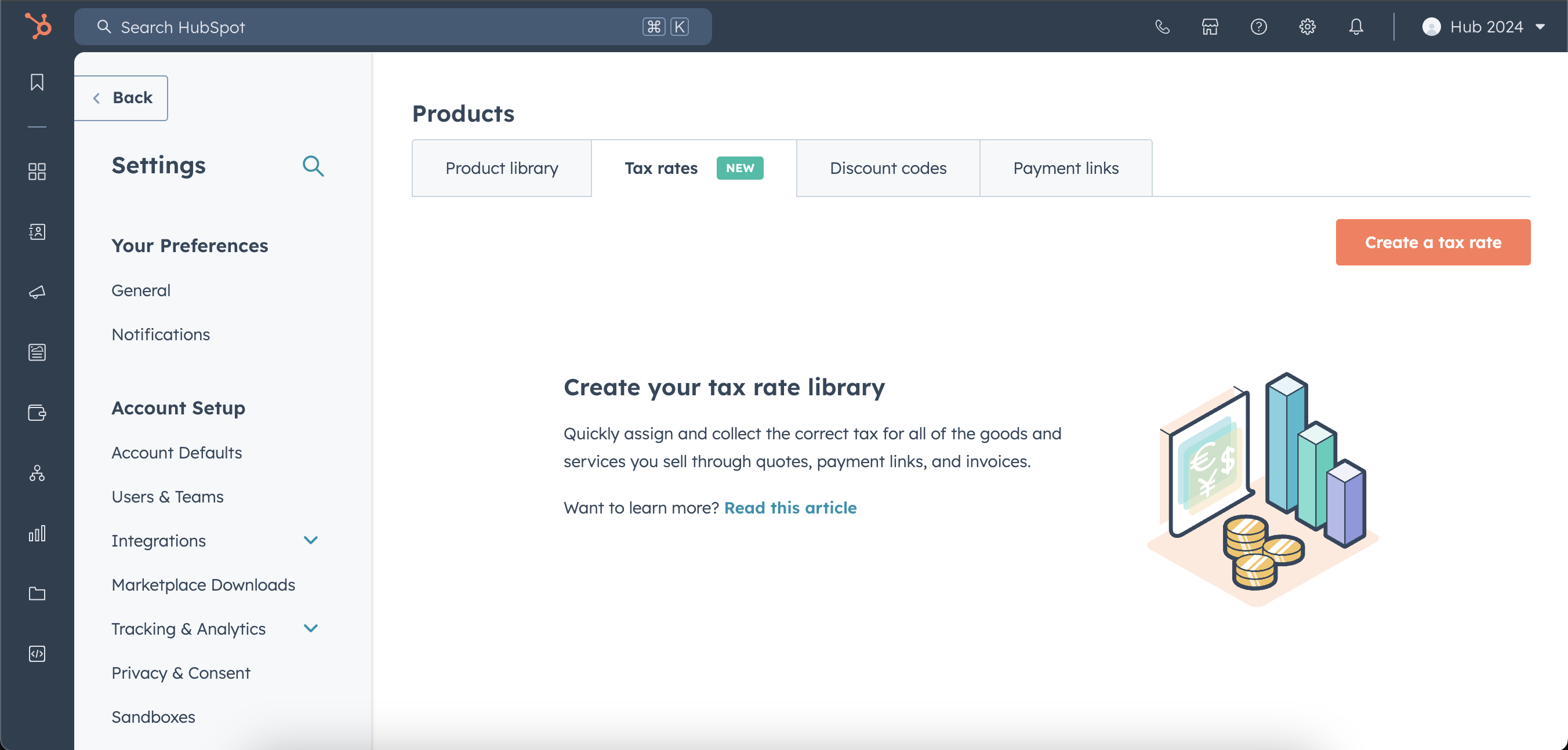
Task: Click the search magnifier in top bar
Action: point(104,27)
